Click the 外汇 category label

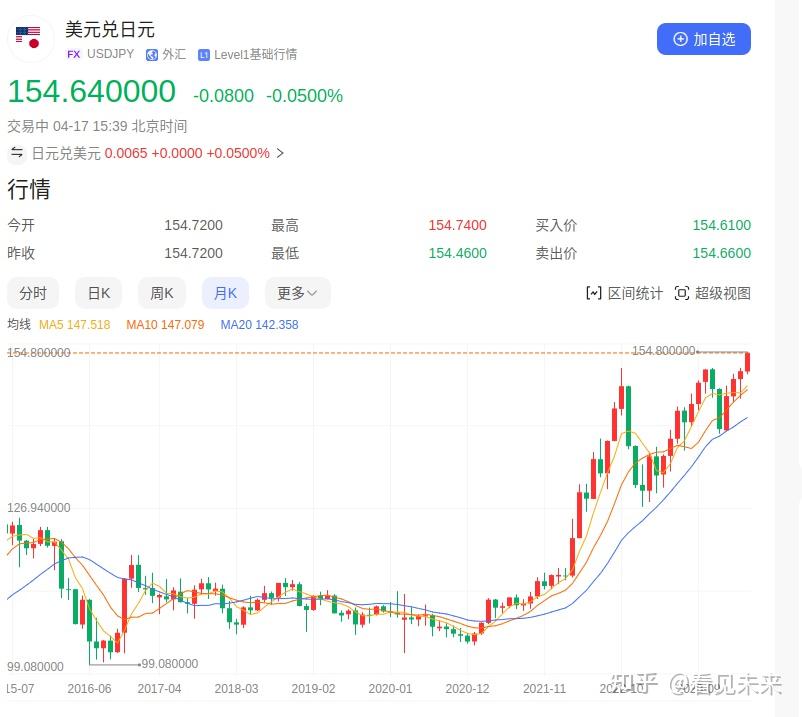point(174,54)
